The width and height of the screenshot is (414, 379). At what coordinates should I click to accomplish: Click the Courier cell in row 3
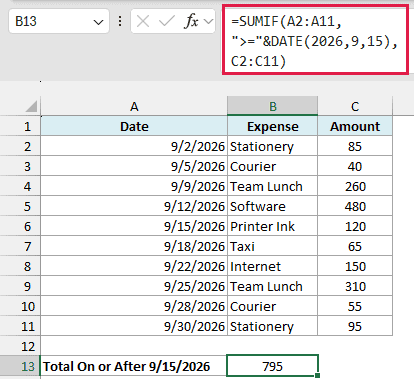tap(273, 166)
